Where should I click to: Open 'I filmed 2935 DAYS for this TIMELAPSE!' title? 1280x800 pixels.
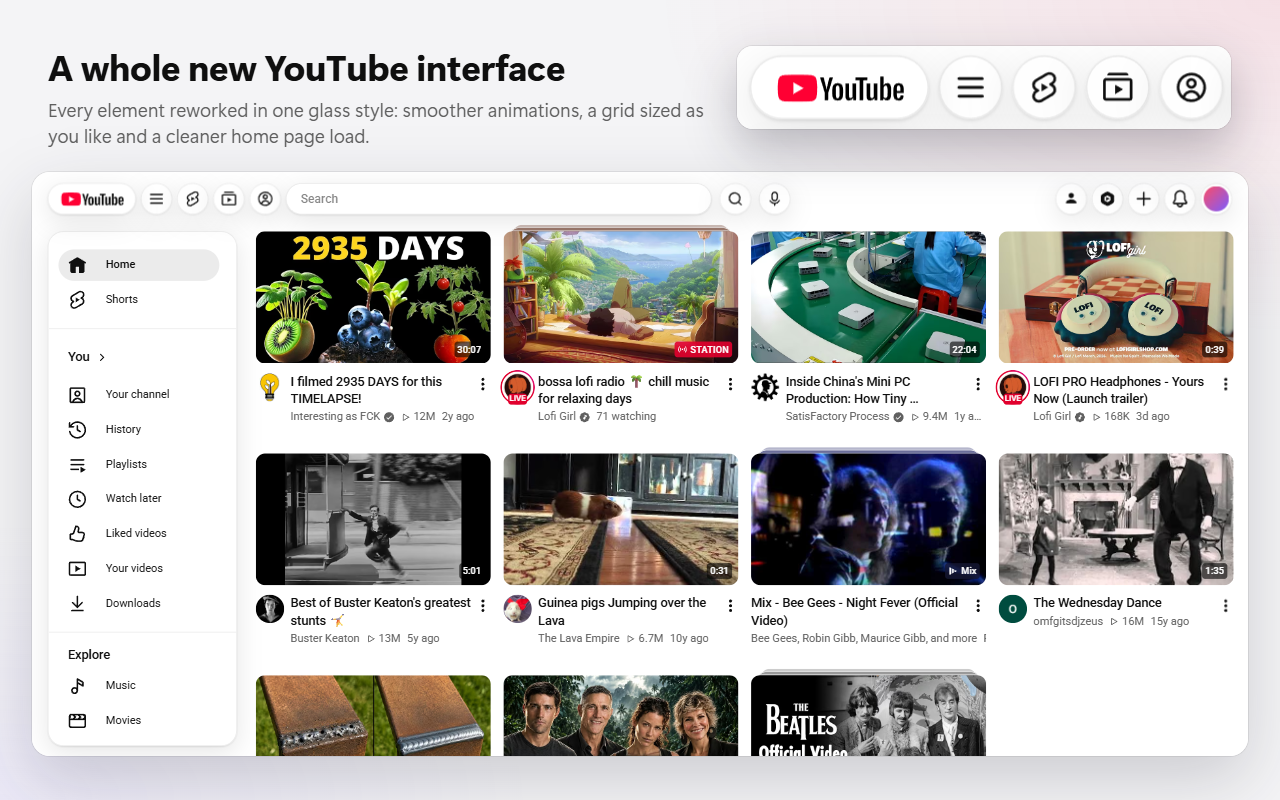(x=366, y=390)
